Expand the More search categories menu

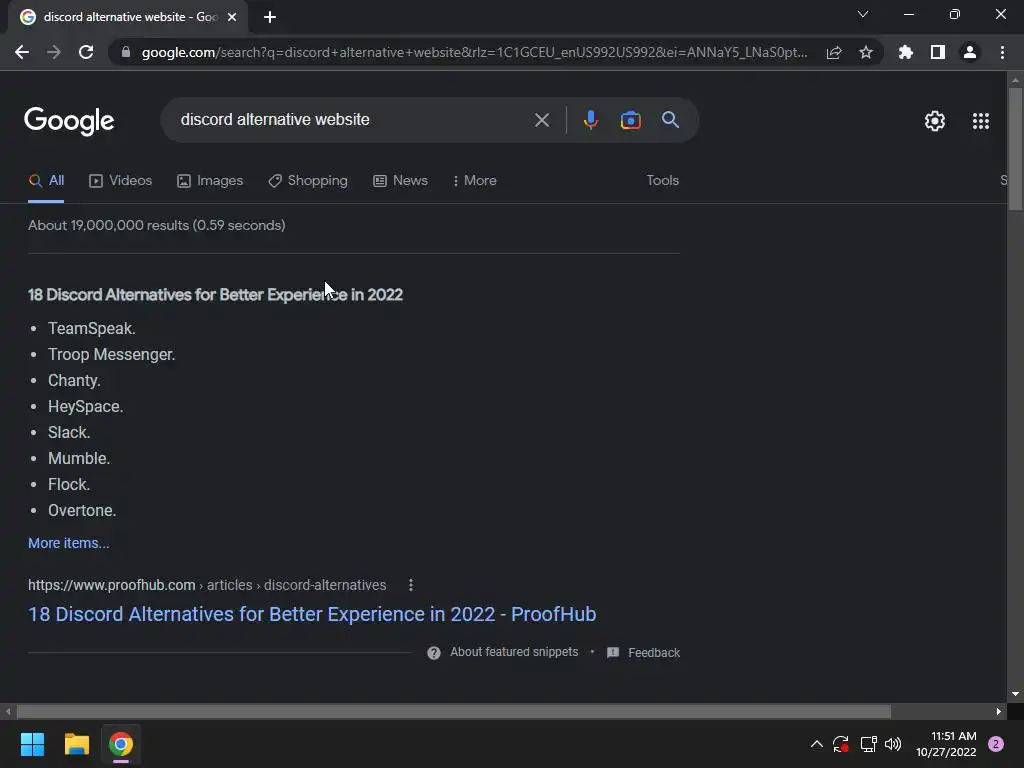[x=475, y=181]
